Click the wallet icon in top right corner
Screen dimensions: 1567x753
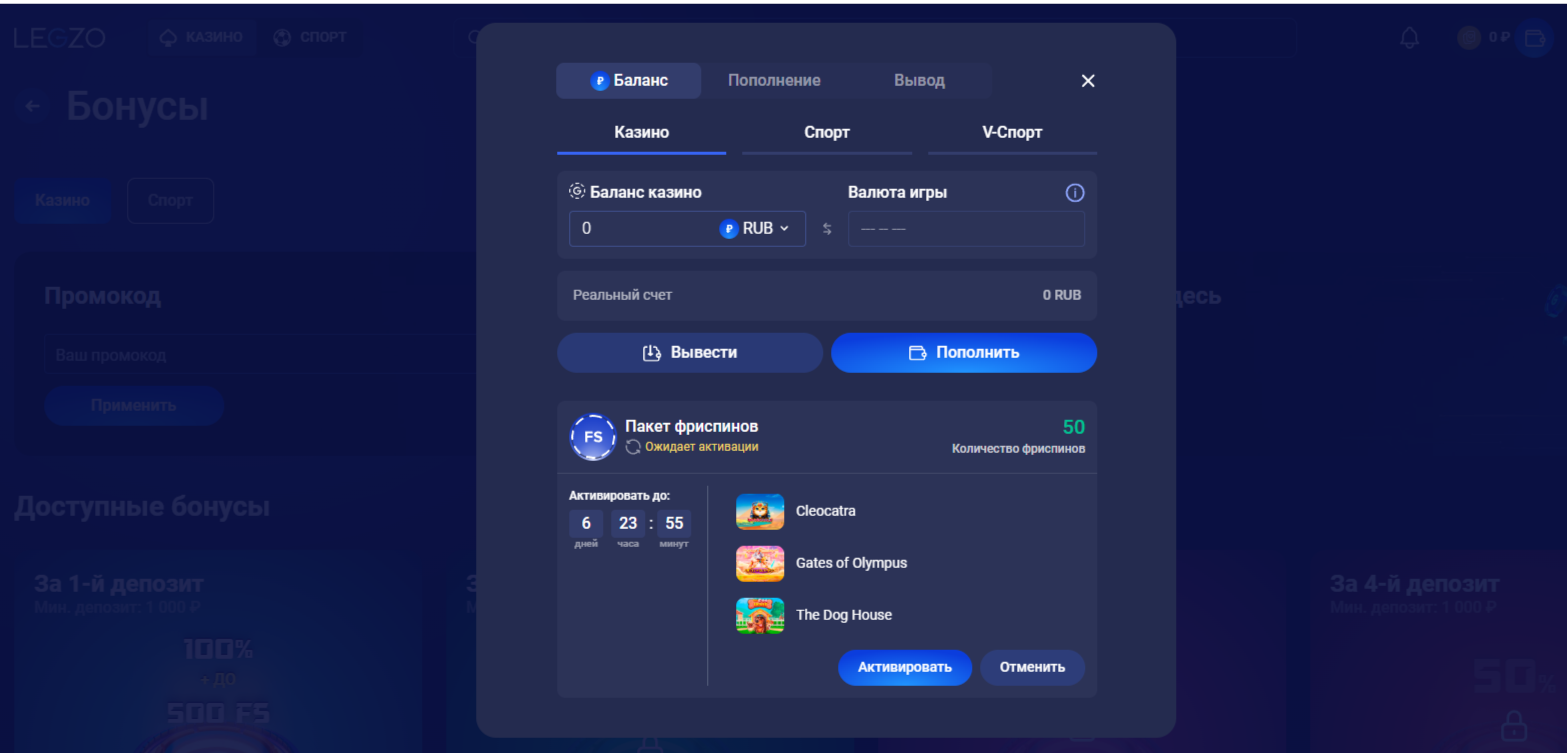pos(1533,38)
